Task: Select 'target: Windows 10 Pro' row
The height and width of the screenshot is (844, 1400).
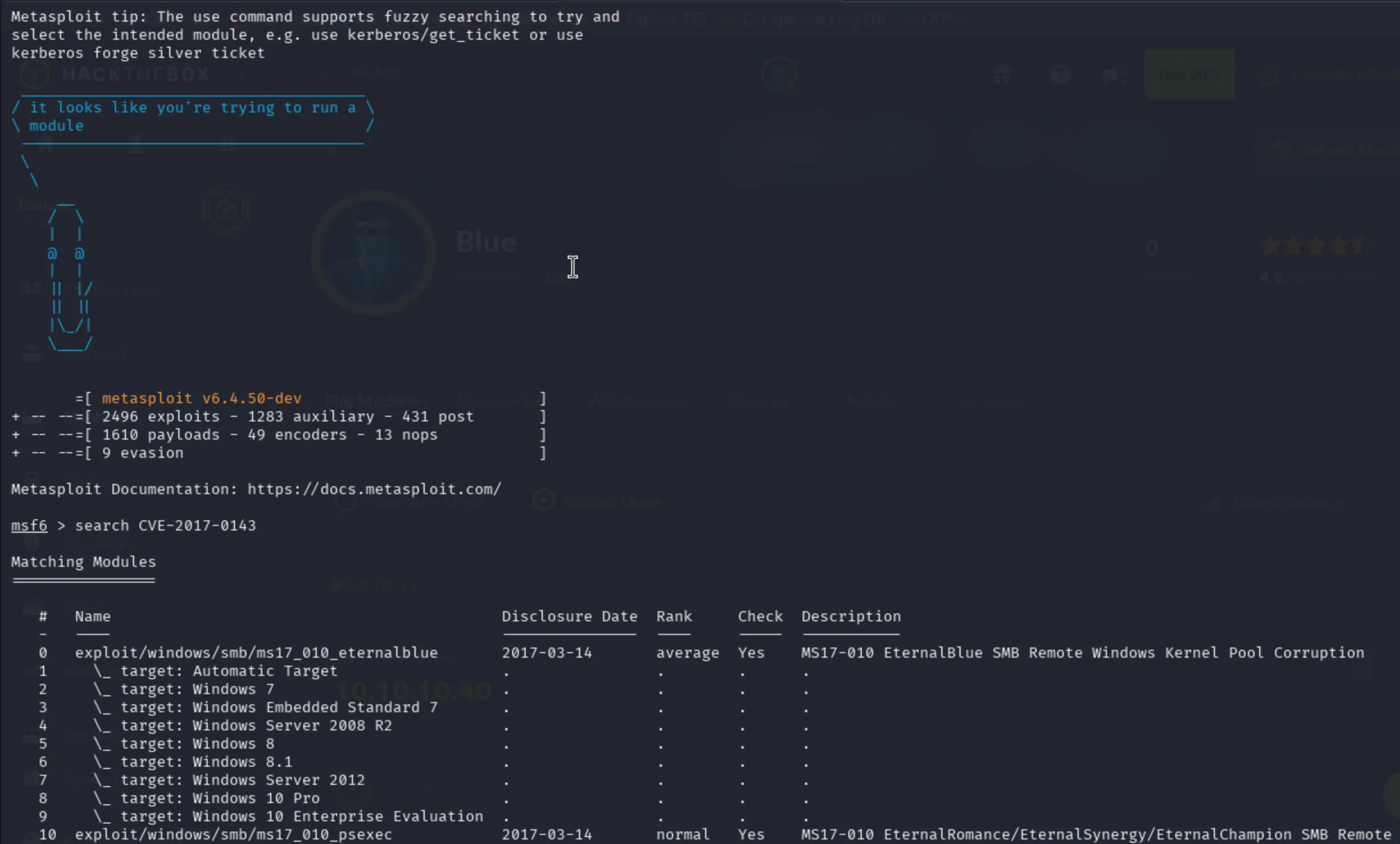Action: 206,798
